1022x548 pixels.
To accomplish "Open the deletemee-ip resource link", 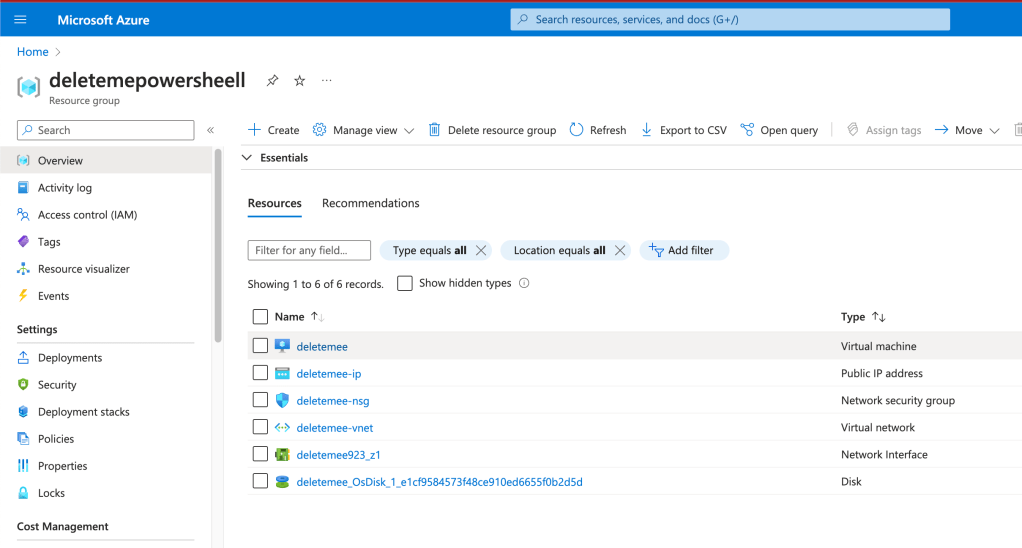I will coord(328,374).
